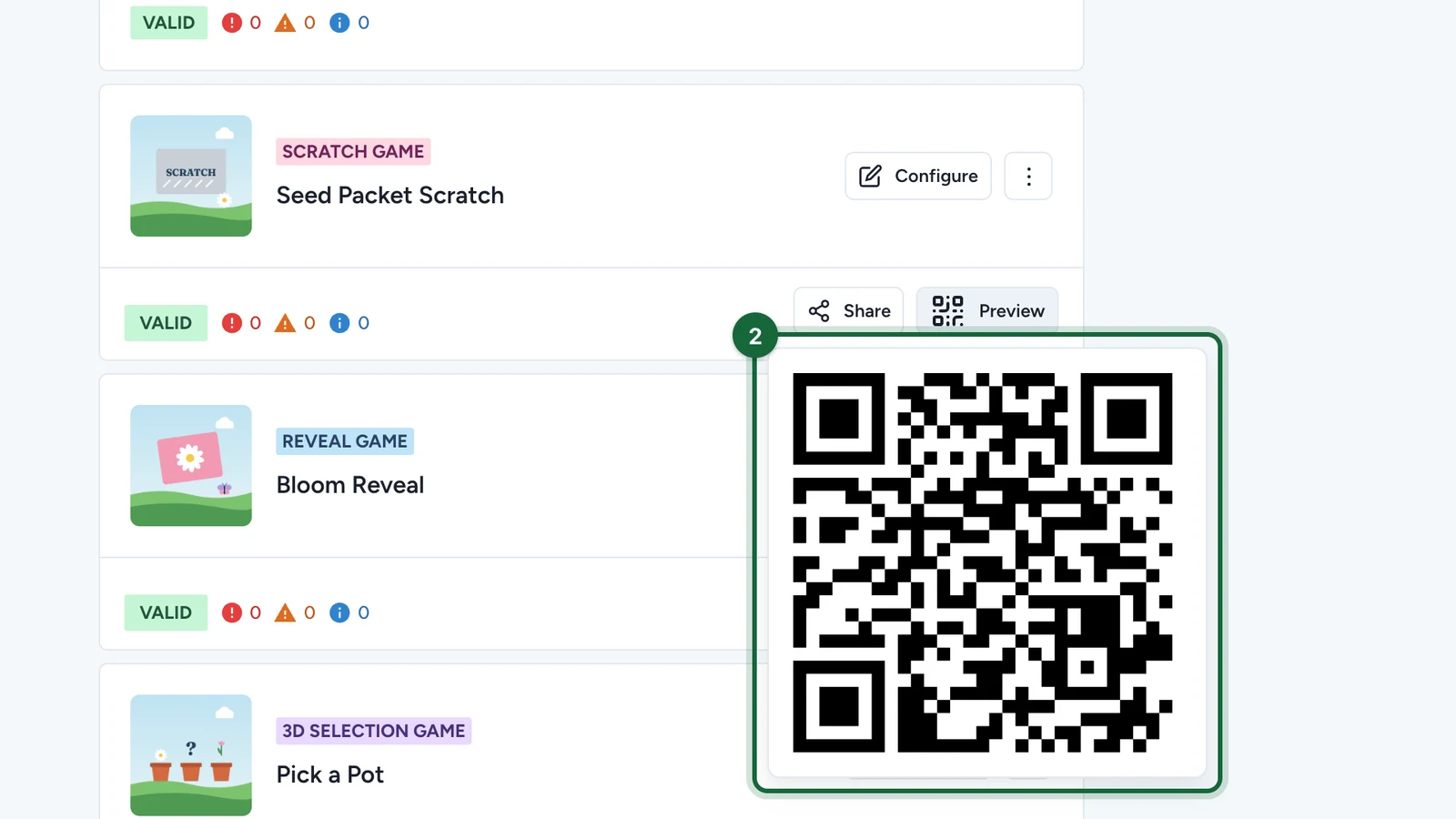Click the Share button
The width and height of the screenshot is (1456, 819).
pyautogui.click(x=849, y=311)
